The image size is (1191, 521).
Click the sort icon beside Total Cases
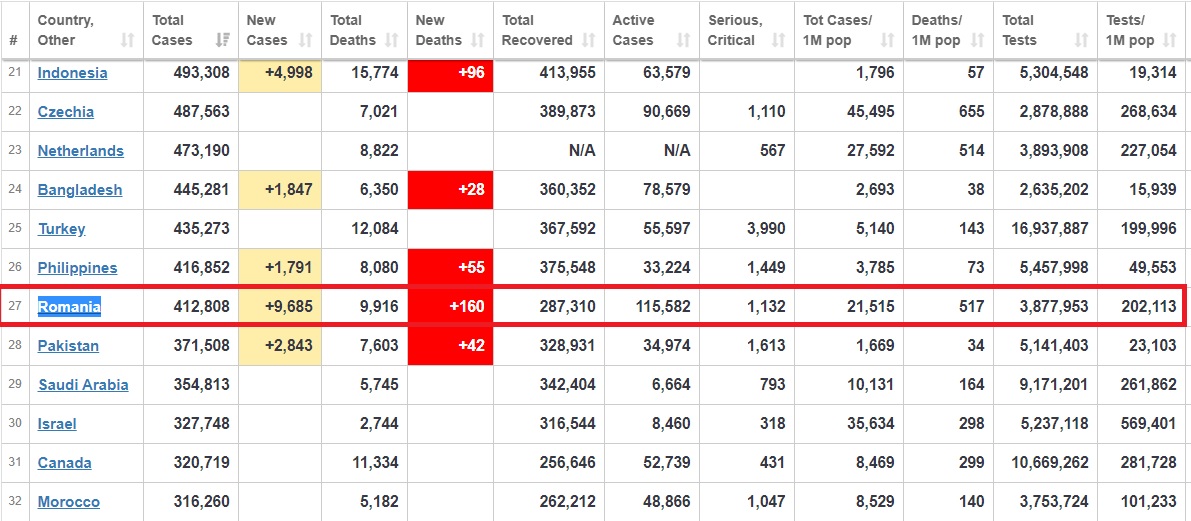click(222, 41)
